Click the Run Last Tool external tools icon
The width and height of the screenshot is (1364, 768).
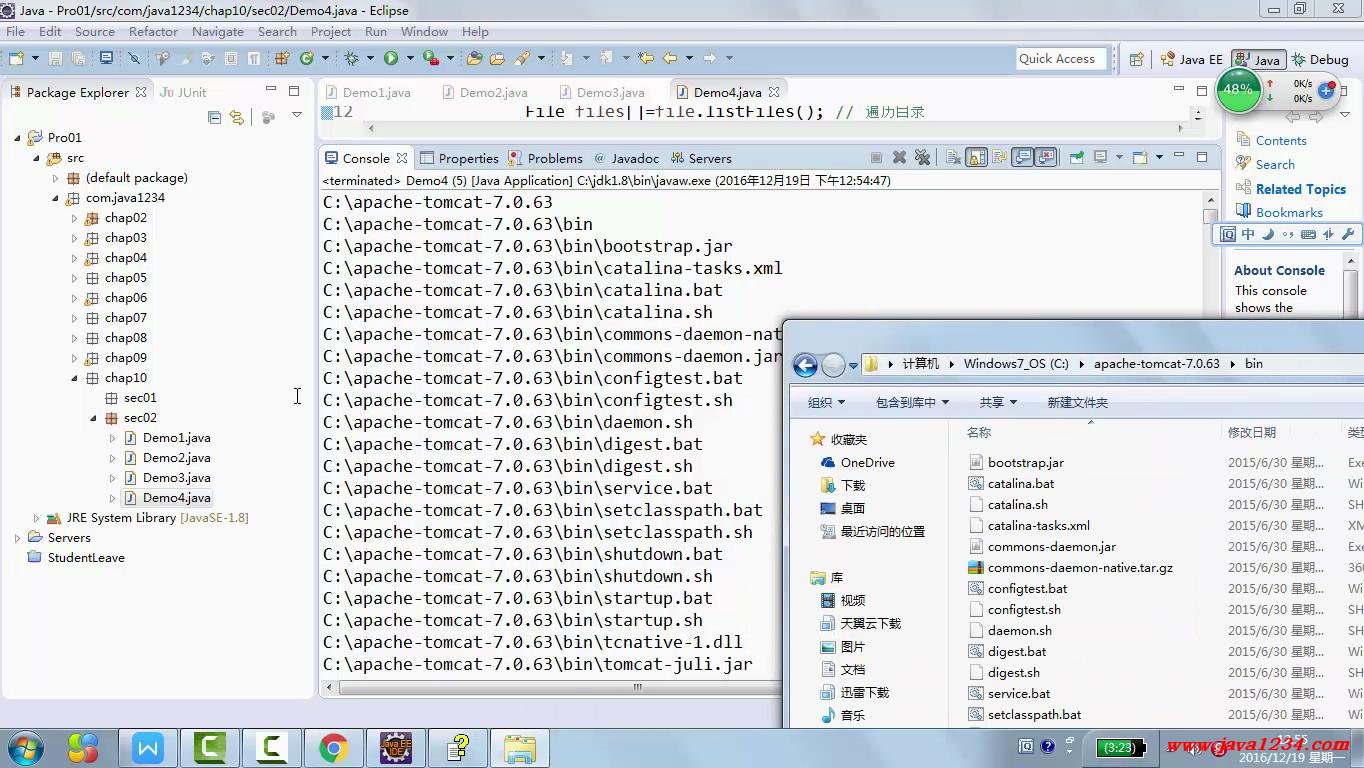tap(430, 58)
